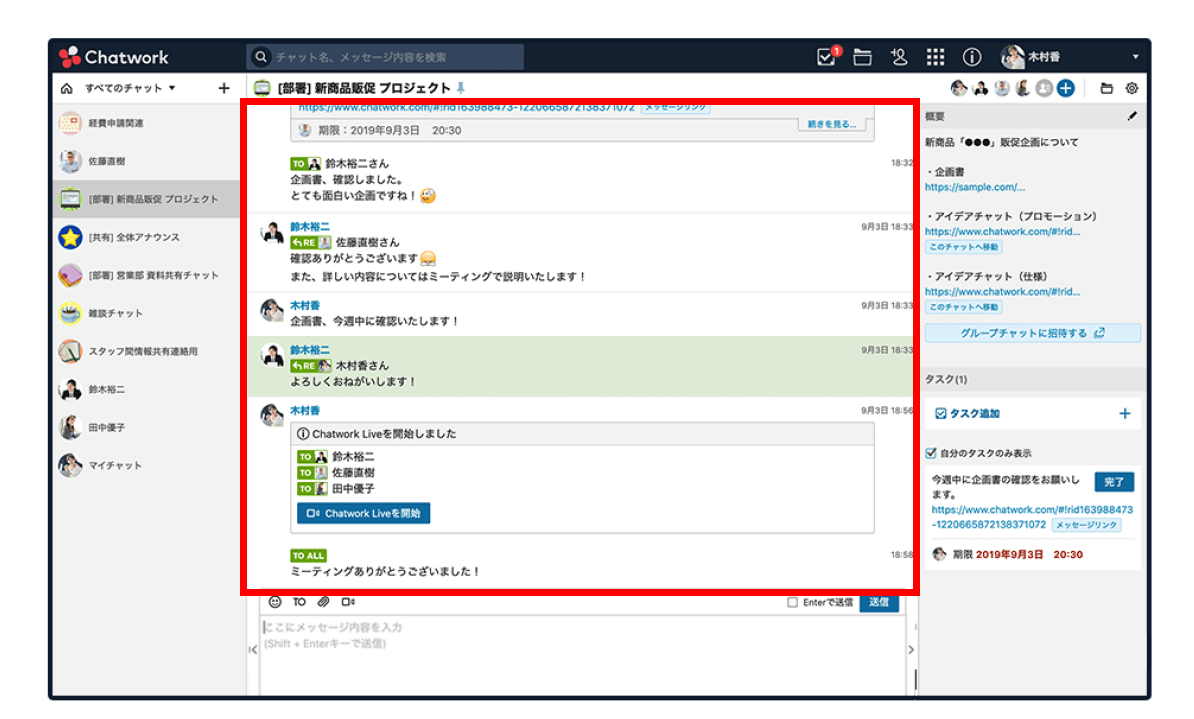Image resolution: width=1194 pixels, height=719 pixels.
Task: Uncheck 自分のタスクのみ表示 checkbox
Action: pyautogui.click(x=931, y=453)
